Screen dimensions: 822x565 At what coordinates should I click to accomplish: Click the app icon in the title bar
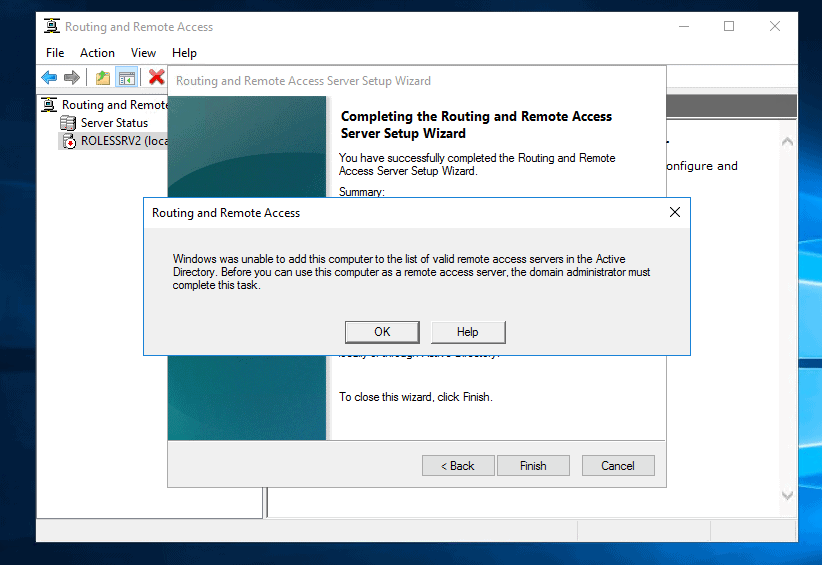[52, 27]
